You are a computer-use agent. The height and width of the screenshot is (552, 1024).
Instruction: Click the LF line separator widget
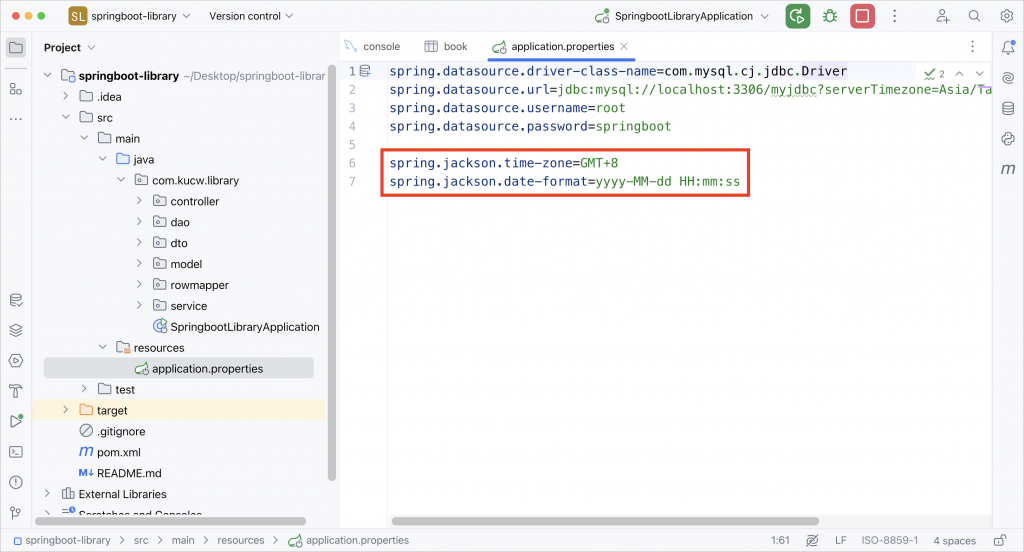point(840,540)
